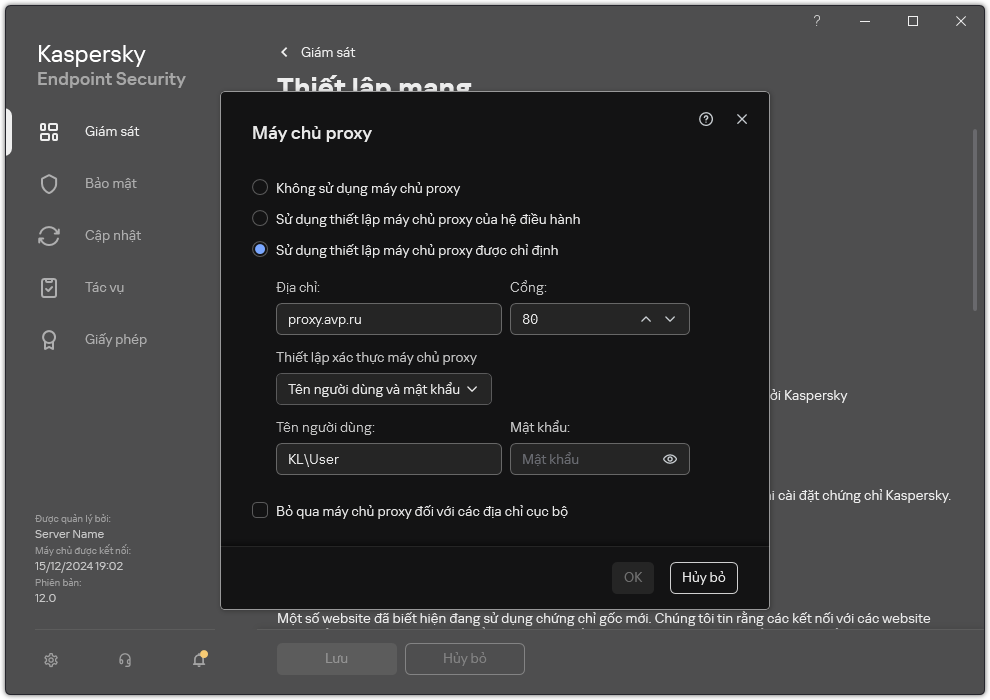
Task: Click the version number 12.0
Action: (x=45, y=598)
